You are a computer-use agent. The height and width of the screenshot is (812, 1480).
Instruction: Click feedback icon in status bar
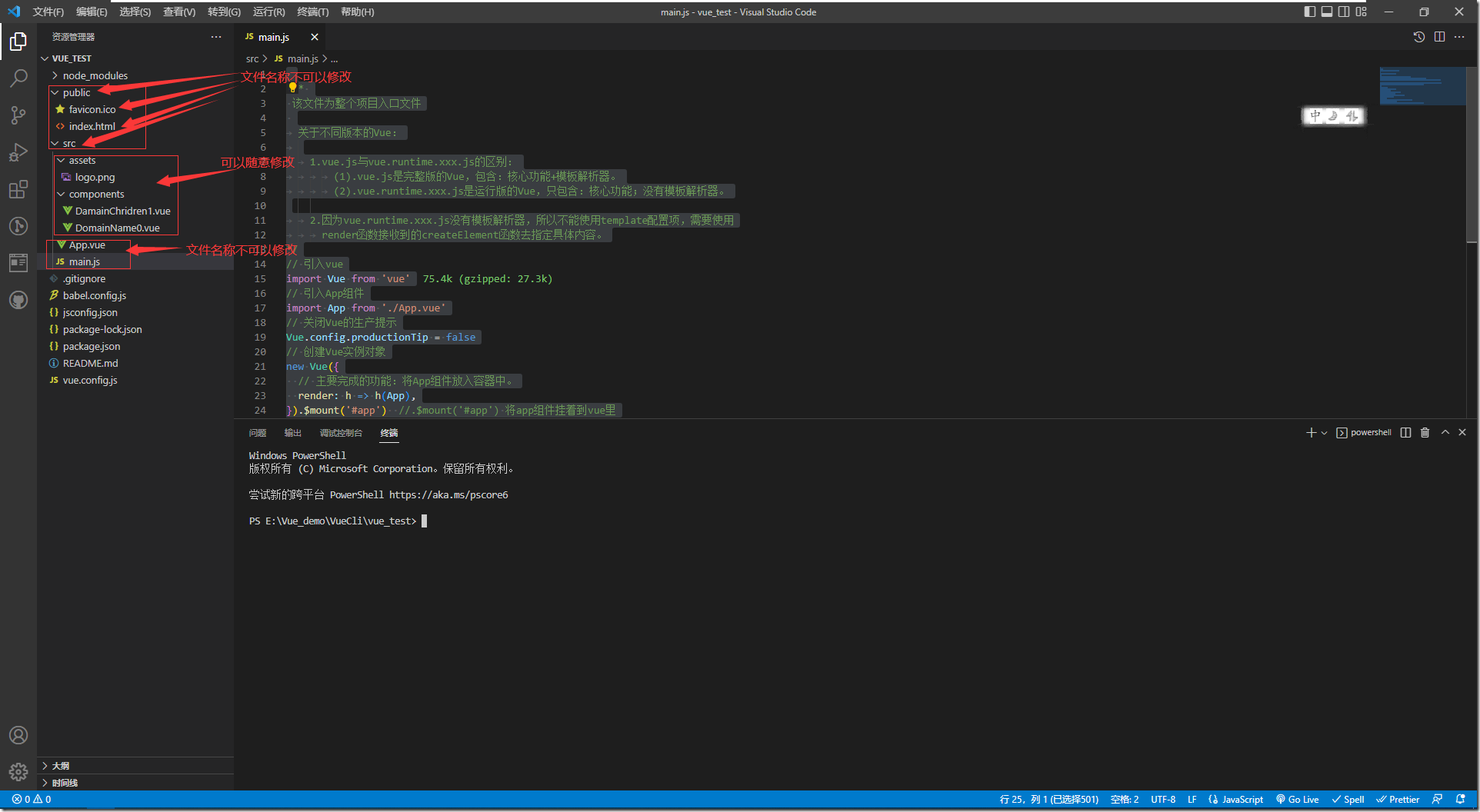(x=1437, y=800)
